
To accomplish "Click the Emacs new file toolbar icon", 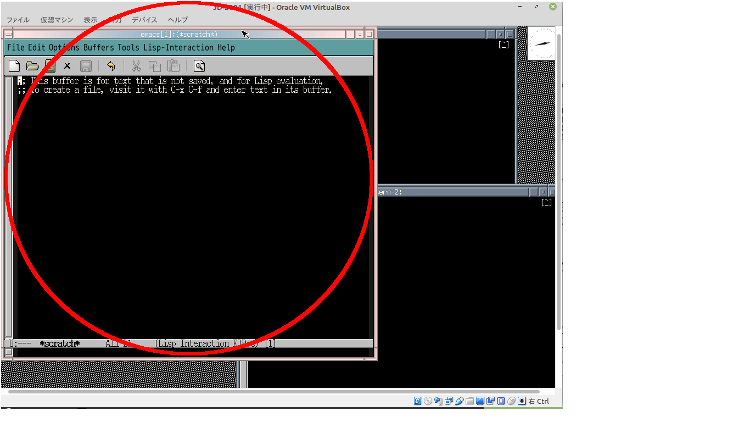I will point(14,66).
